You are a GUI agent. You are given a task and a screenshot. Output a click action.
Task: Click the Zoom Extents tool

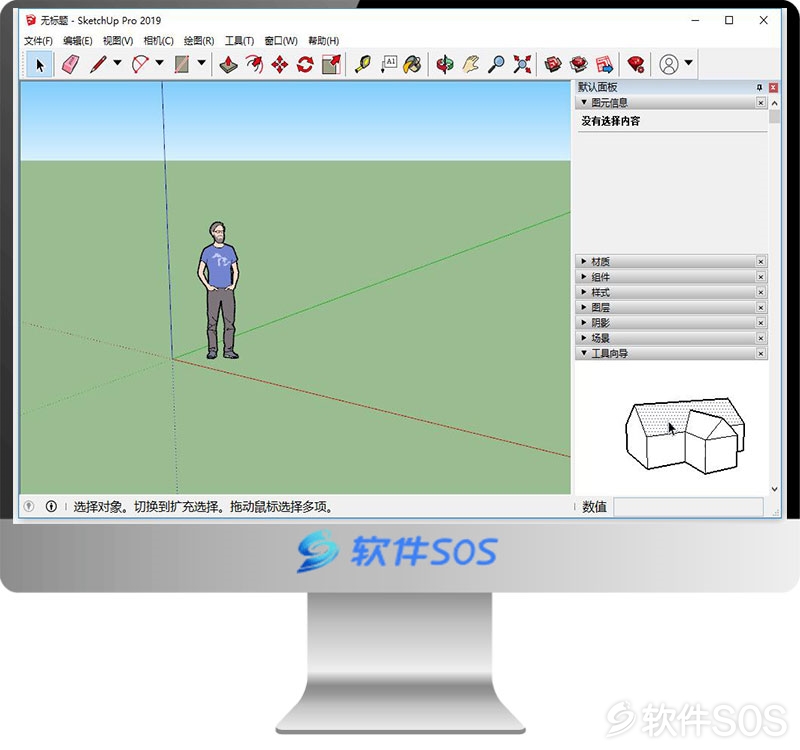point(522,65)
